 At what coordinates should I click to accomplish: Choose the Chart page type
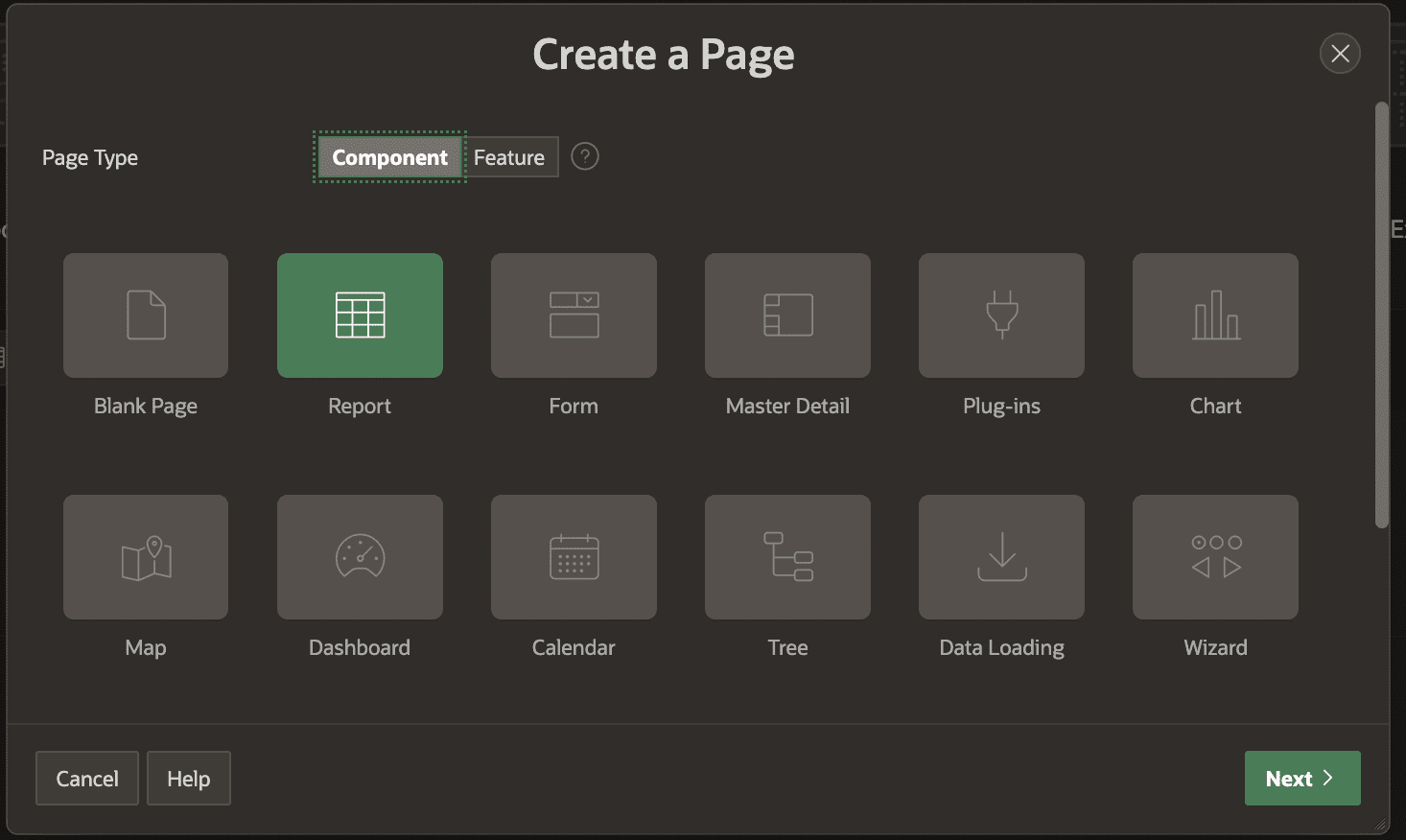point(1214,315)
